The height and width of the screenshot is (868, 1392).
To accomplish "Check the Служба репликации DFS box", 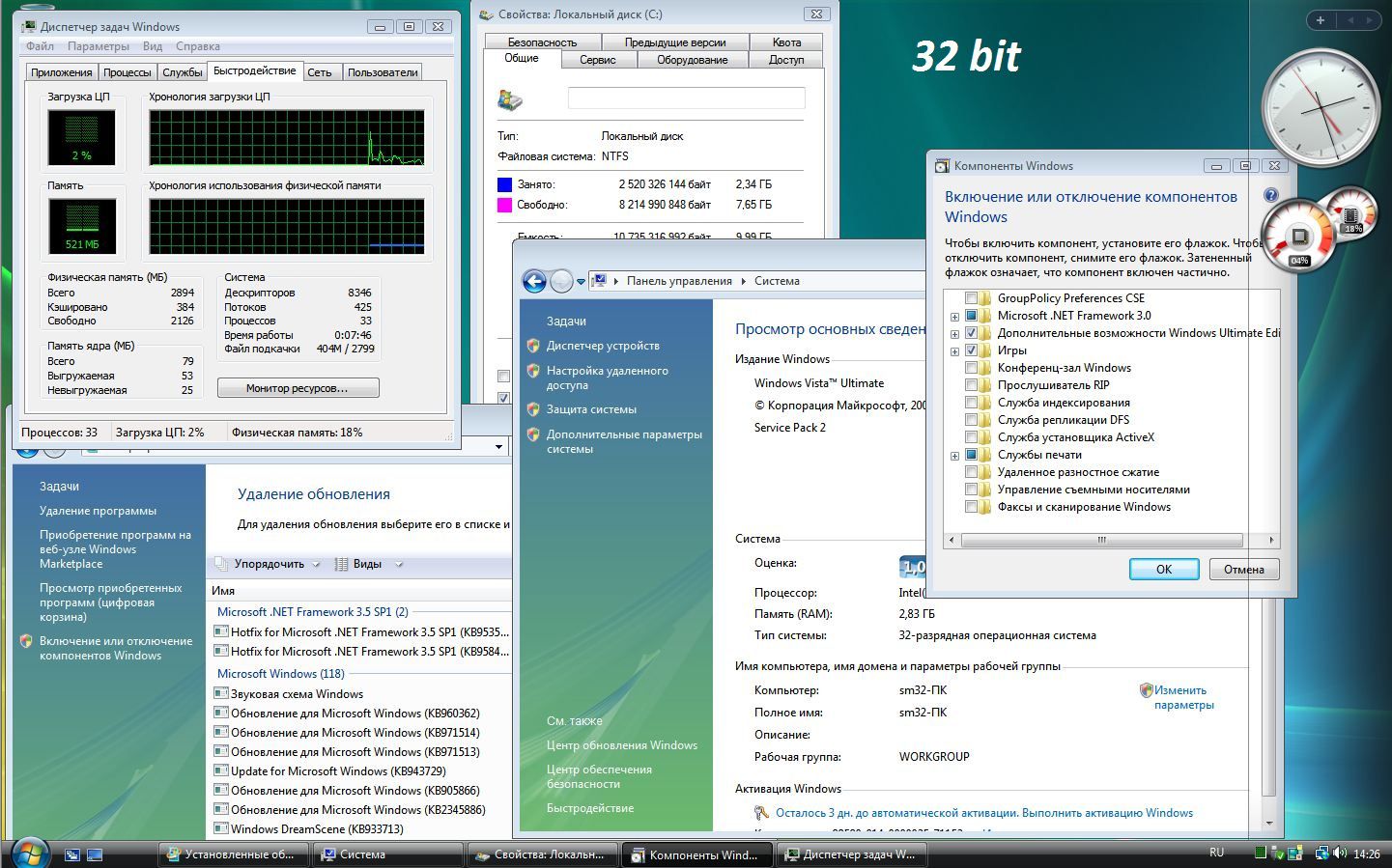I will pyautogui.click(x=971, y=420).
